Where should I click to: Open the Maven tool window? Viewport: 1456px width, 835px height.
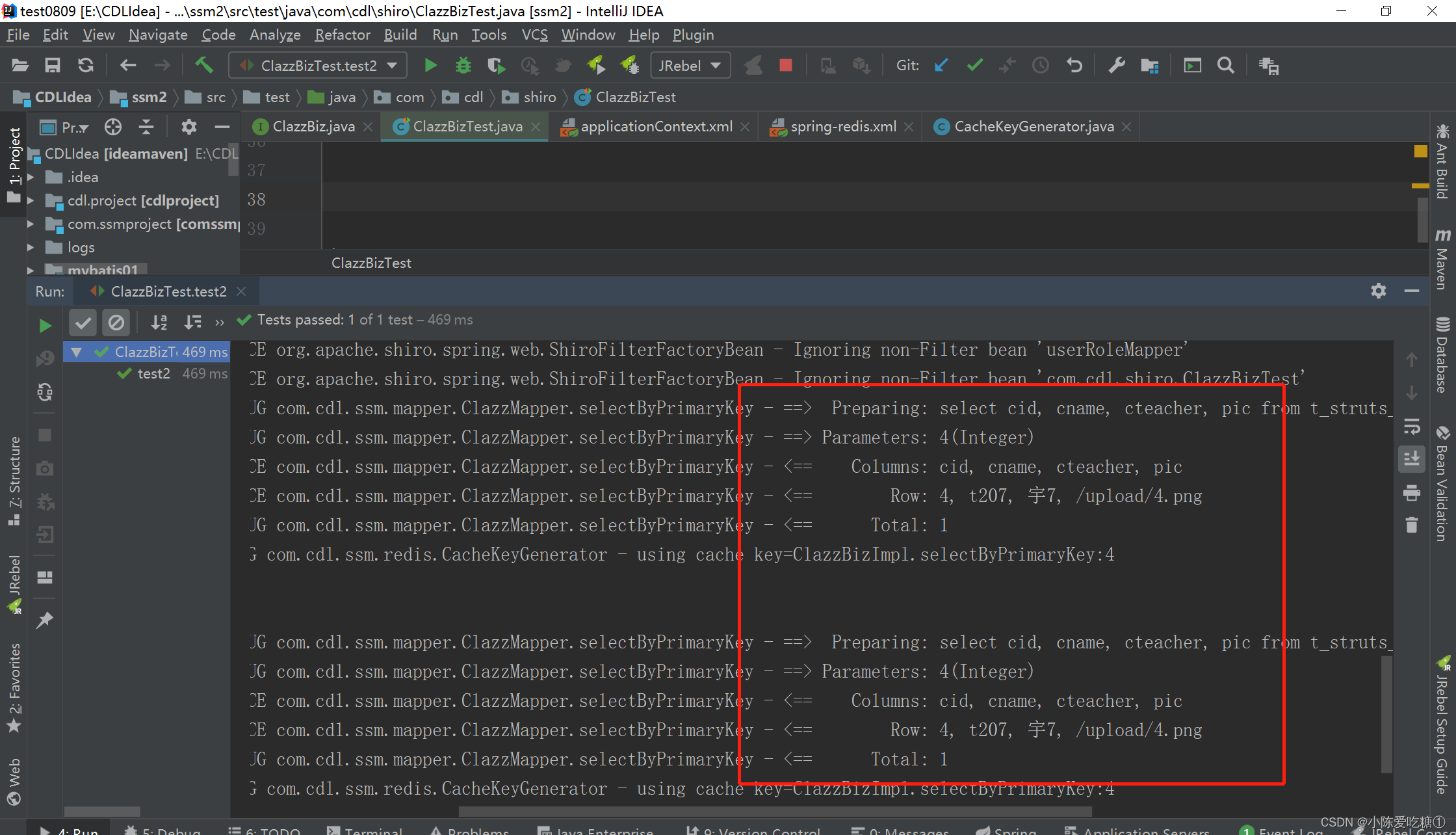click(1442, 260)
